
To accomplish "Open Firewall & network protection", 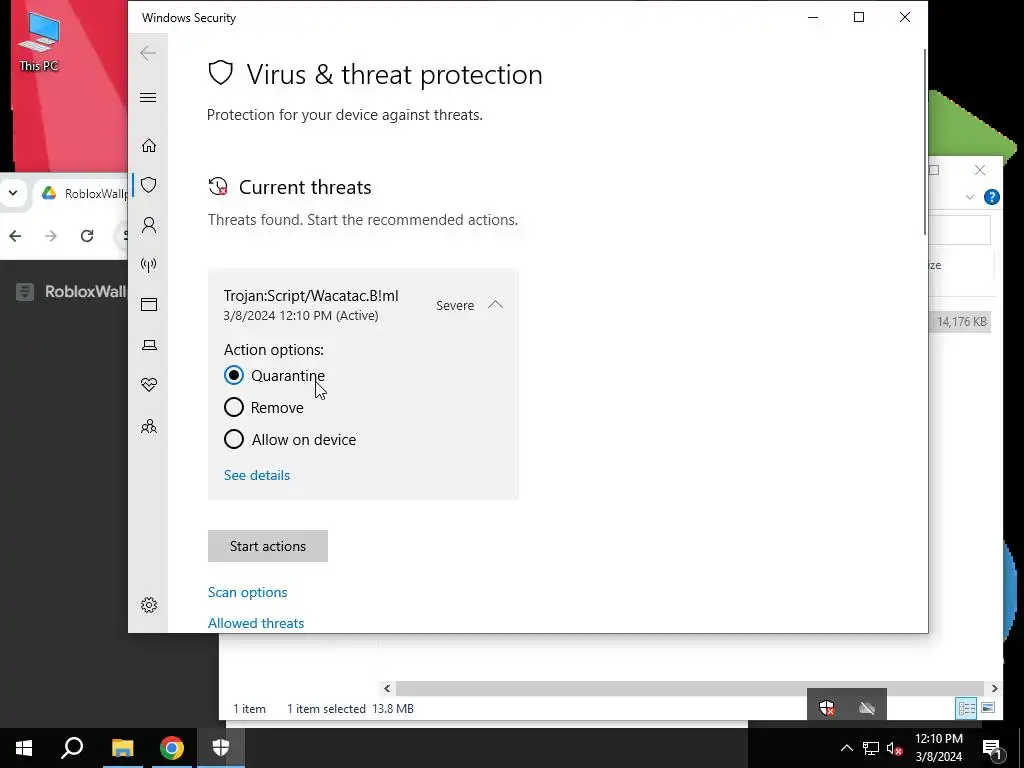I will click(149, 265).
